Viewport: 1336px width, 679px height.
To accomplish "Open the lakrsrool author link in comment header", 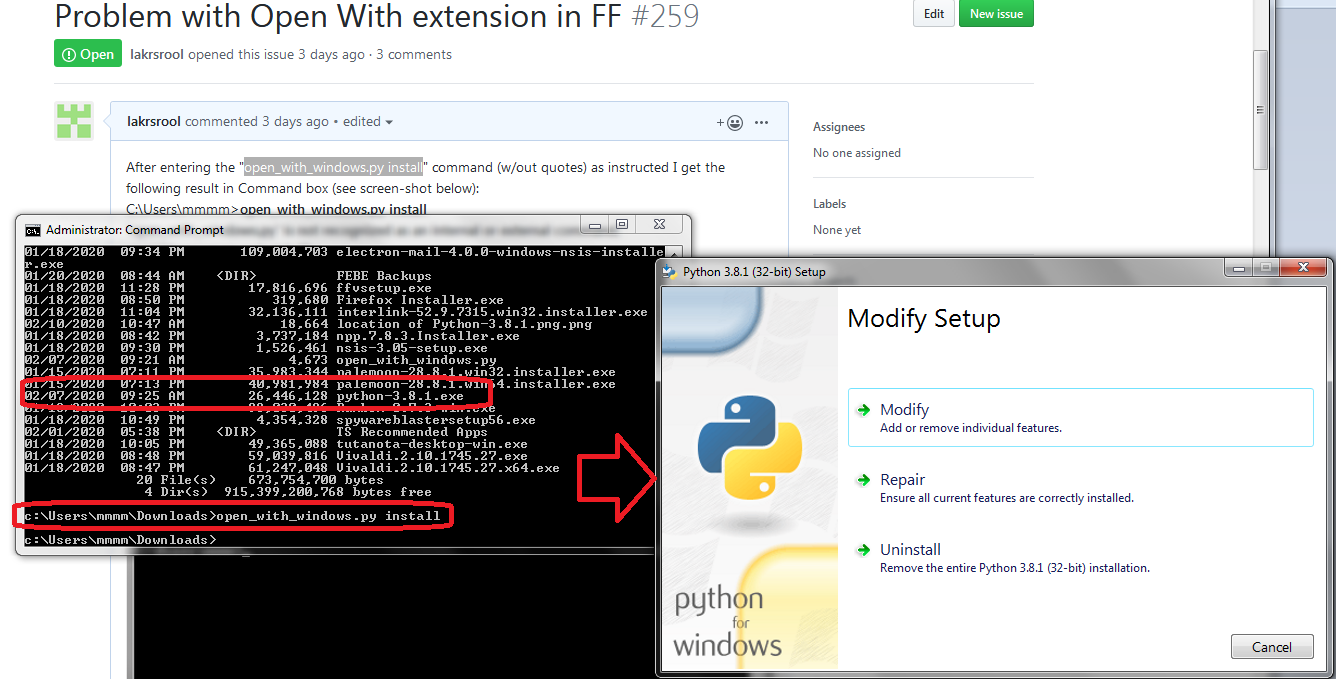I will [154, 121].
